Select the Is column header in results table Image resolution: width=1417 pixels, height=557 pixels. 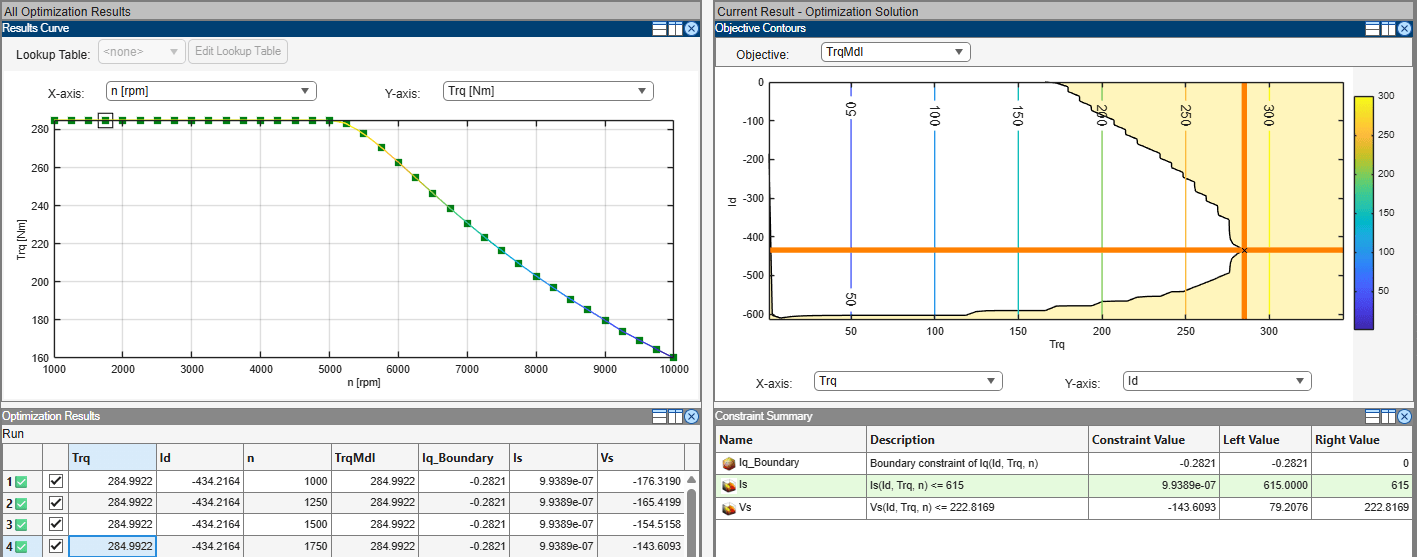tap(553, 458)
